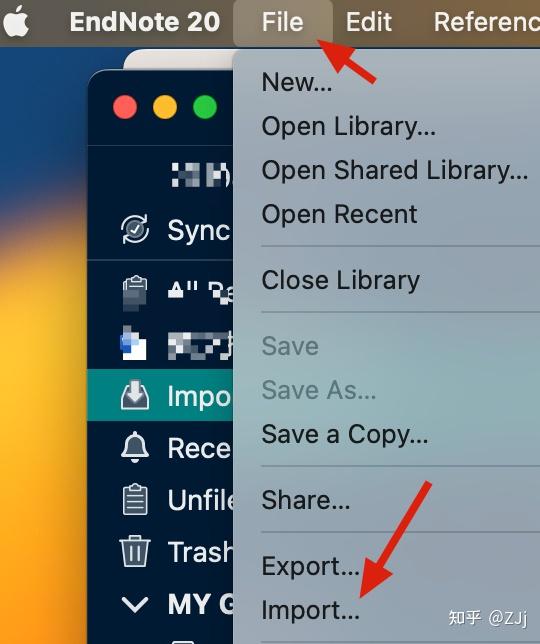Open the Apple menu logo
The width and height of the screenshot is (540, 644).
pyautogui.click(x=16, y=21)
